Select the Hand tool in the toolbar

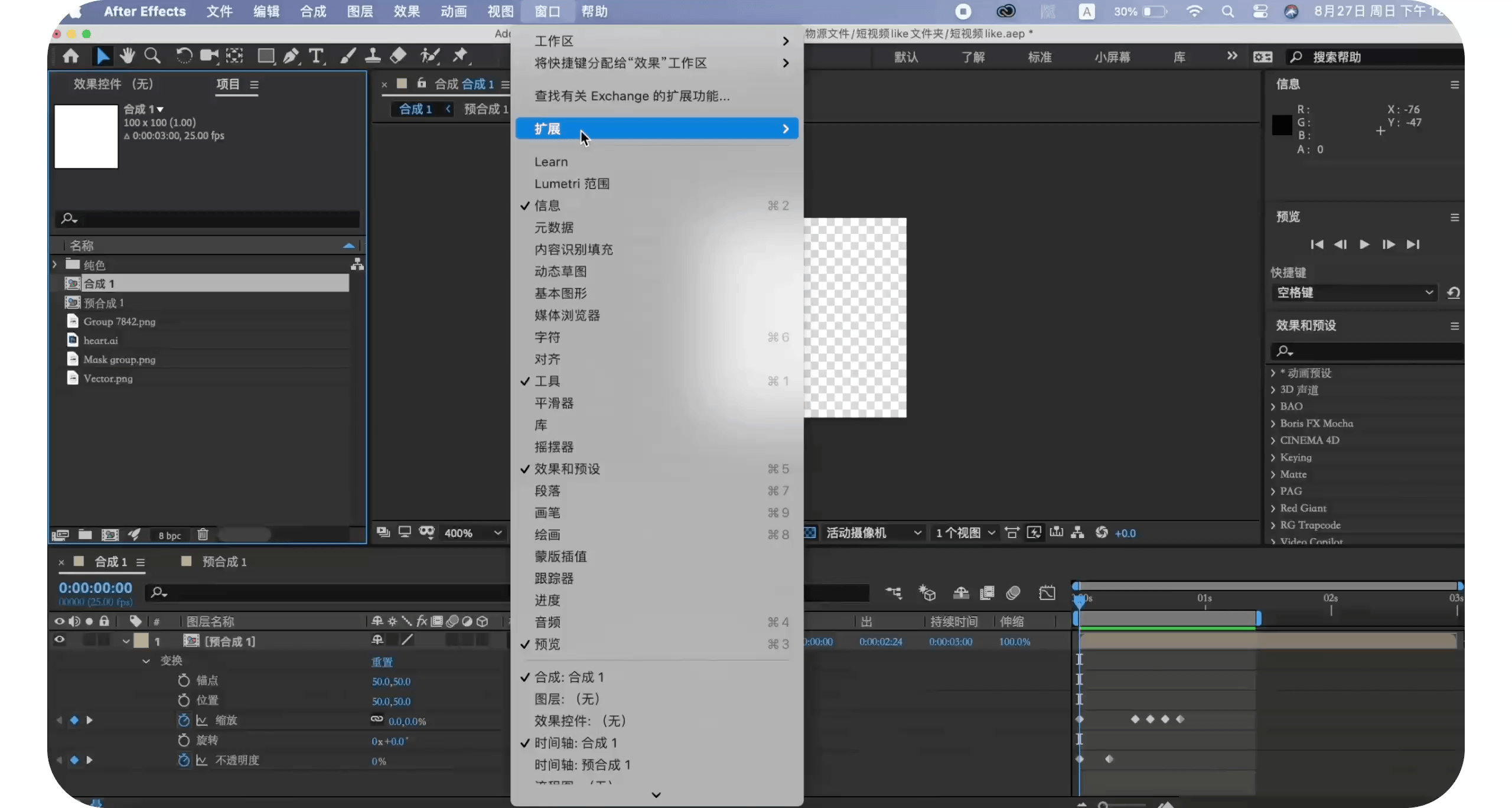point(127,56)
